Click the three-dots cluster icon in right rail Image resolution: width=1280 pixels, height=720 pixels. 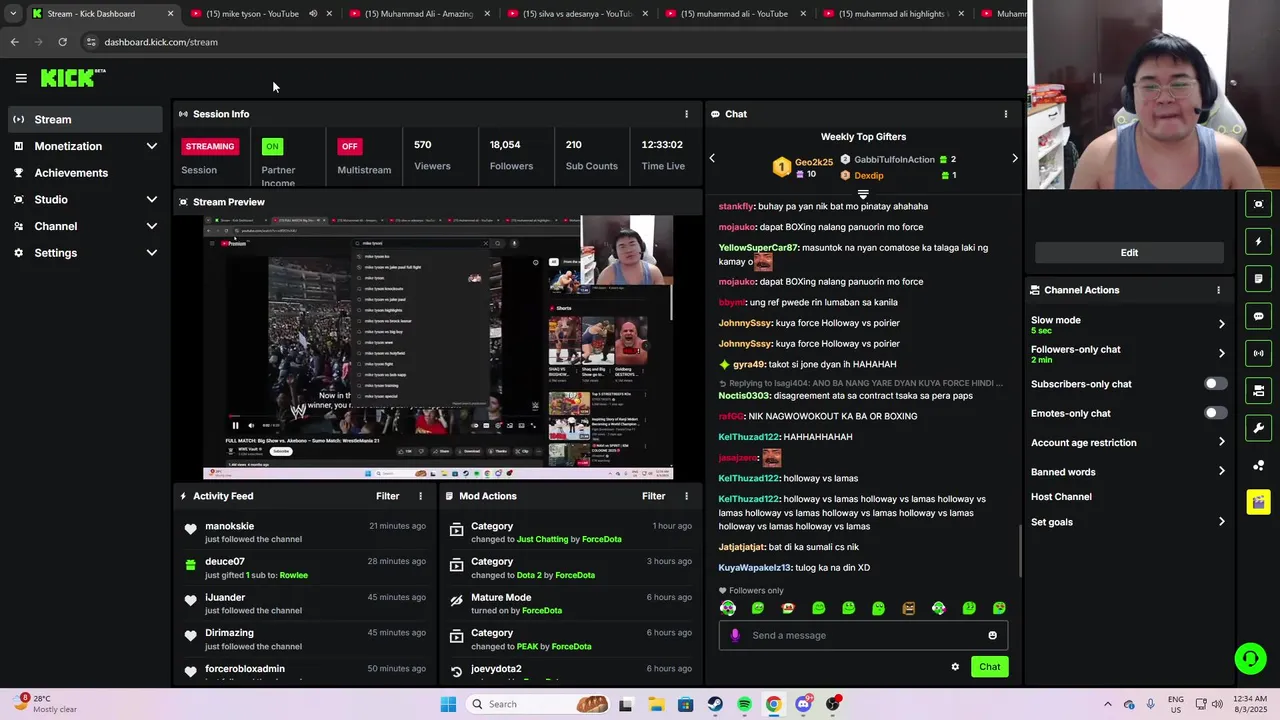tap(1258, 465)
